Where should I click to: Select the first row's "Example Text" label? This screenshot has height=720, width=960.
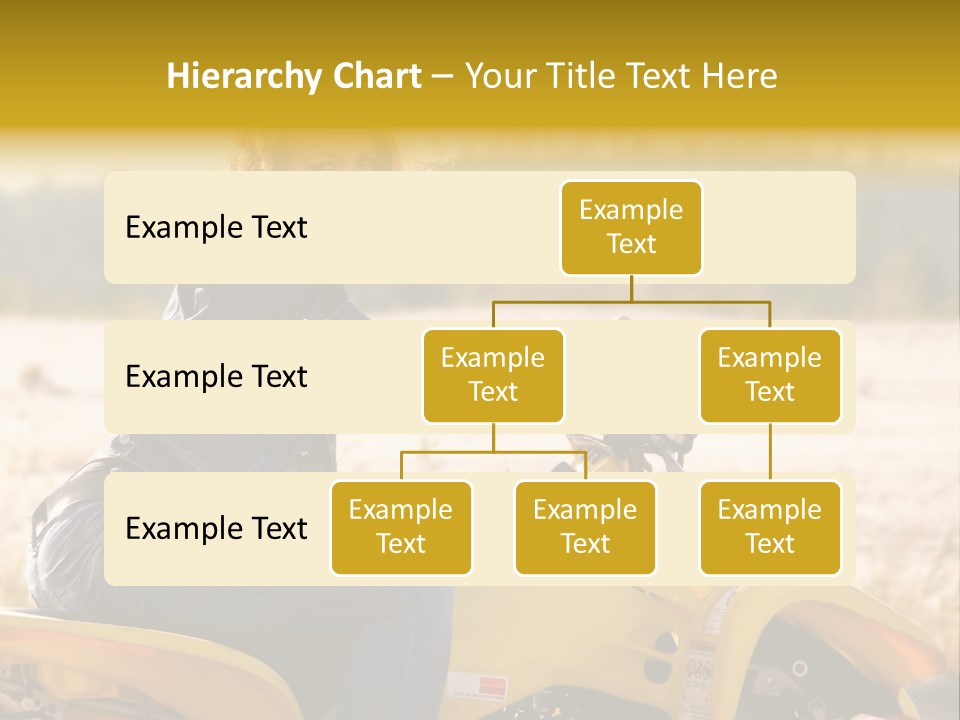tap(216, 228)
